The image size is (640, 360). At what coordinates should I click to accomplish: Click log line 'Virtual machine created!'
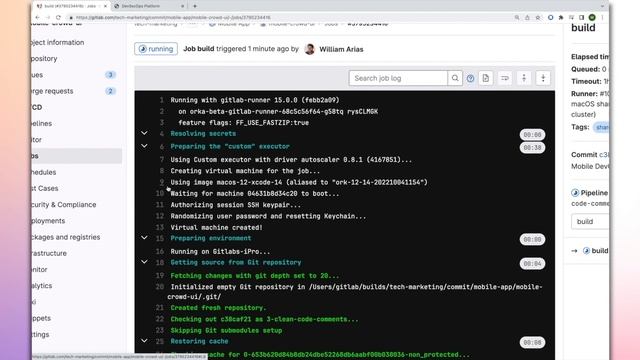pyautogui.click(x=216, y=227)
